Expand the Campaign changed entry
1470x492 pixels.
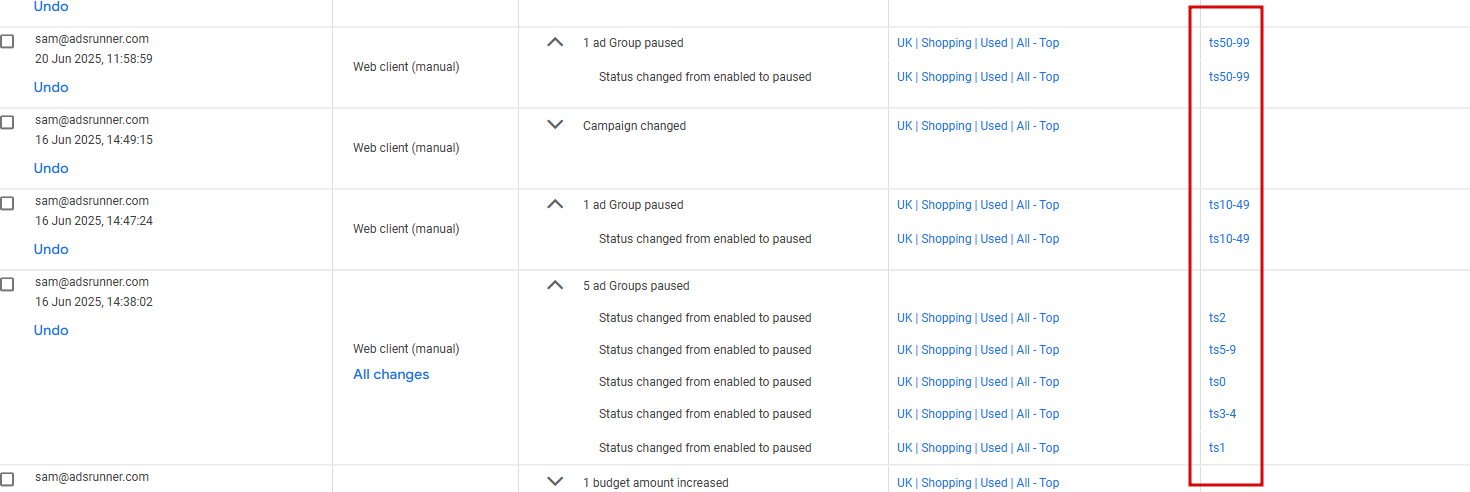coord(555,126)
